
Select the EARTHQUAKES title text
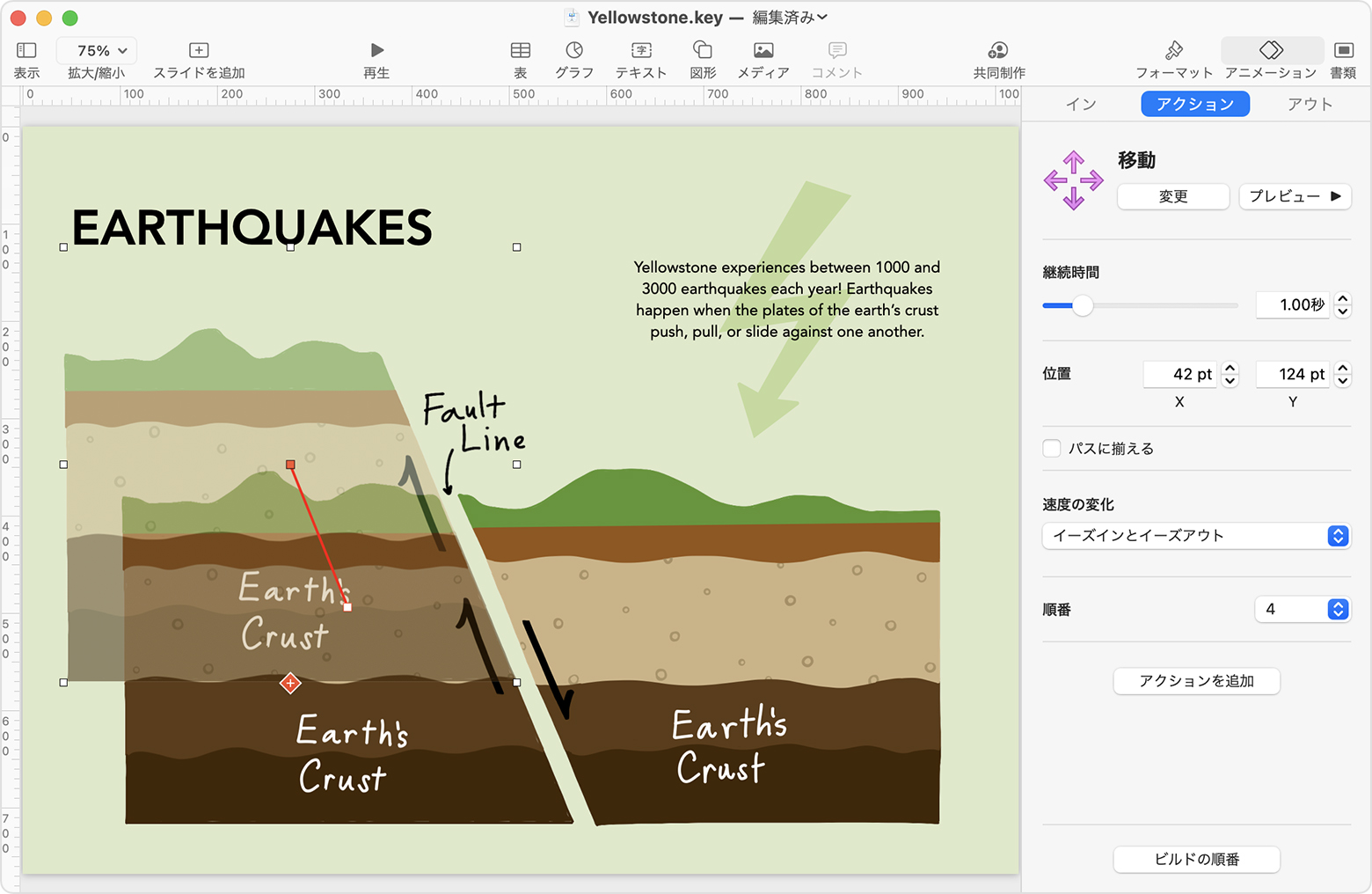(x=252, y=228)
